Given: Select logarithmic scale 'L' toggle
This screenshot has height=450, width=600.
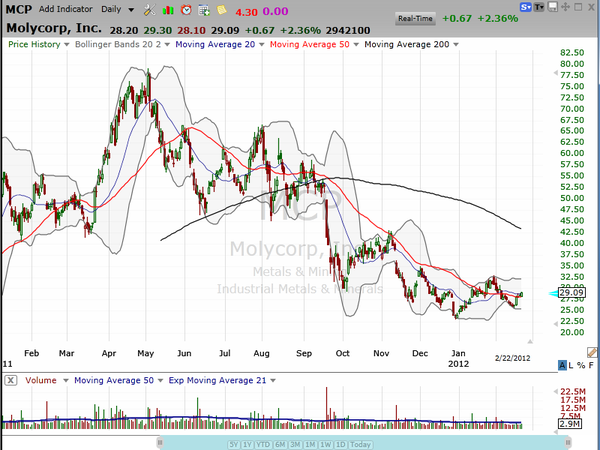Looking at the screenshot, I should 571,365.
